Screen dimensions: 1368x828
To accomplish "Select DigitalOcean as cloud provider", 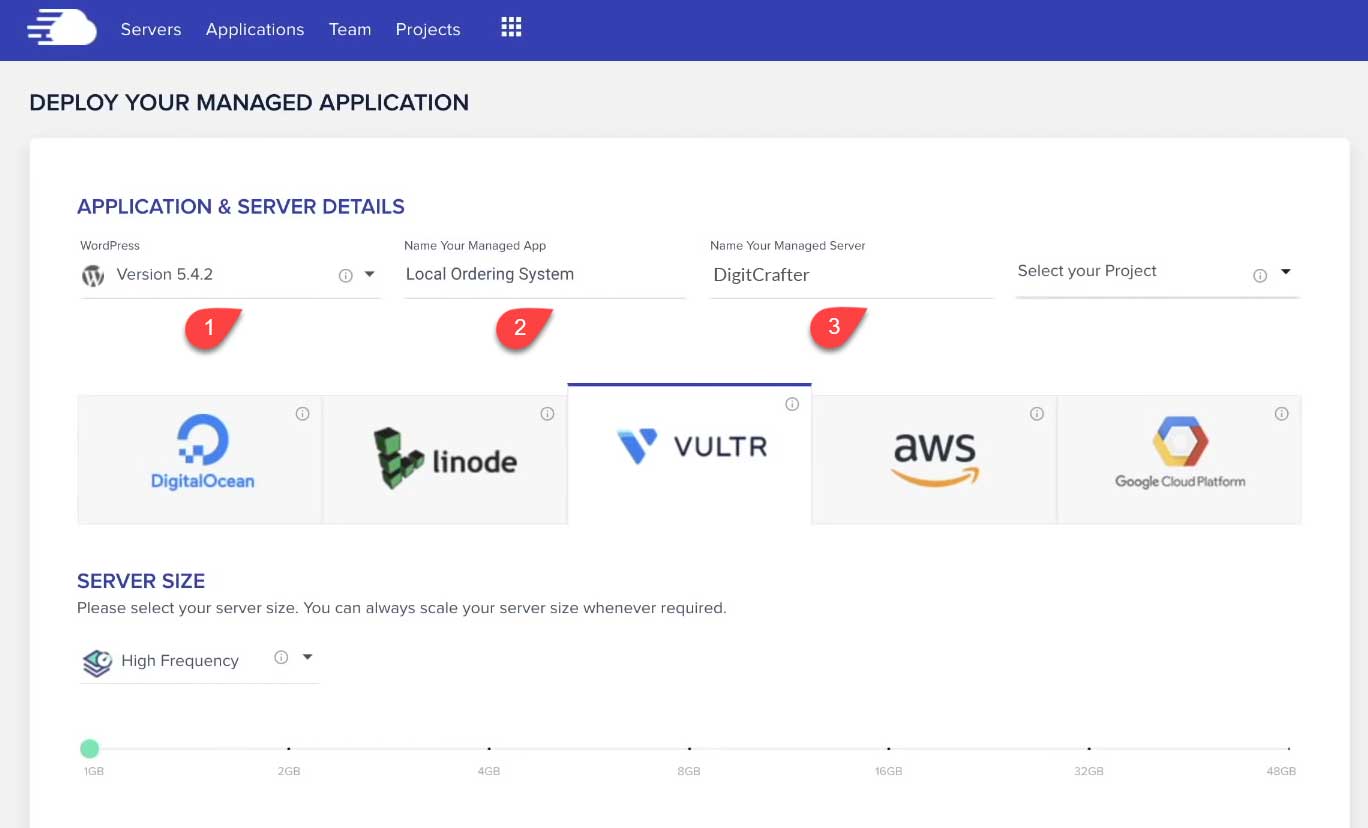I will coord(200,459).
